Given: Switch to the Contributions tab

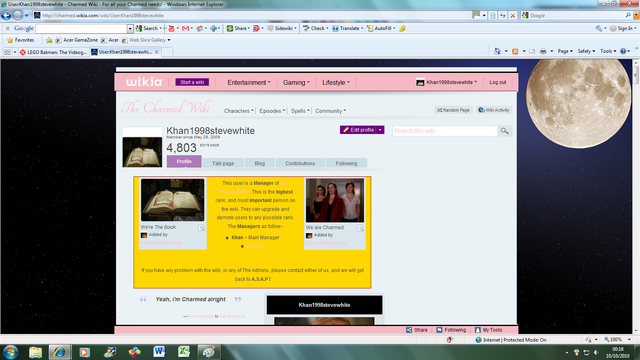Looking at the screenshot, I should click(x=300, y=163).
